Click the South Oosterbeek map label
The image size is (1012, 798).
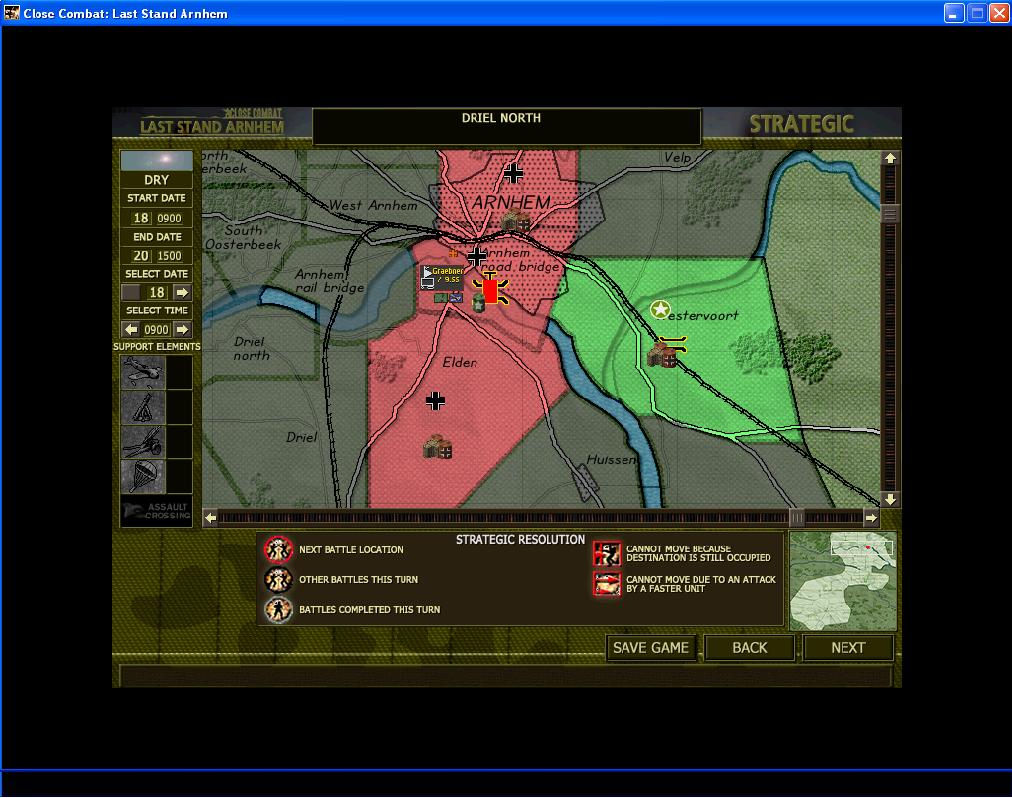click(x=243, y=237)
